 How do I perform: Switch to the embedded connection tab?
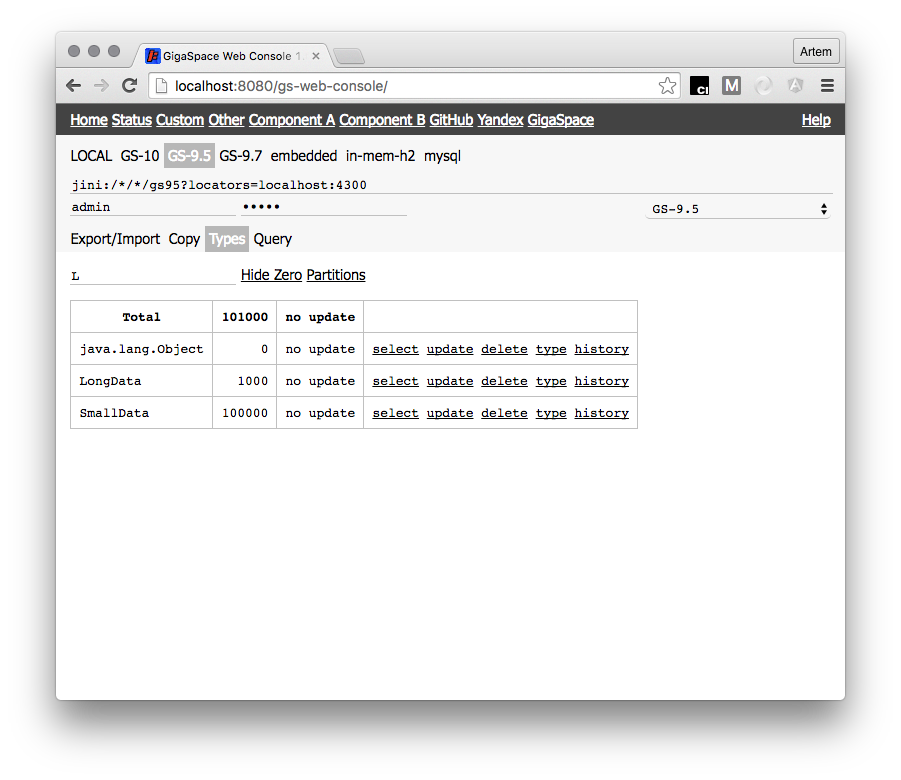(x=304, y=156)
